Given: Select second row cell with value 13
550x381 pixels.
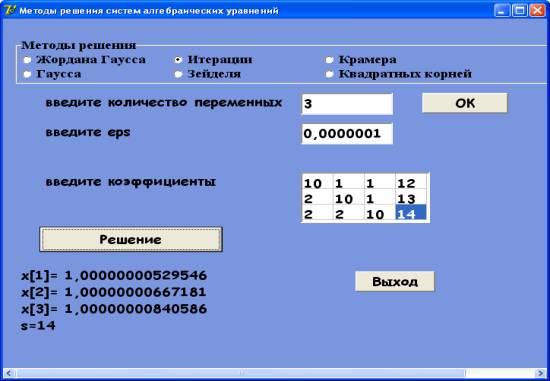Looking at the screenshot, I should click(411, 197).
